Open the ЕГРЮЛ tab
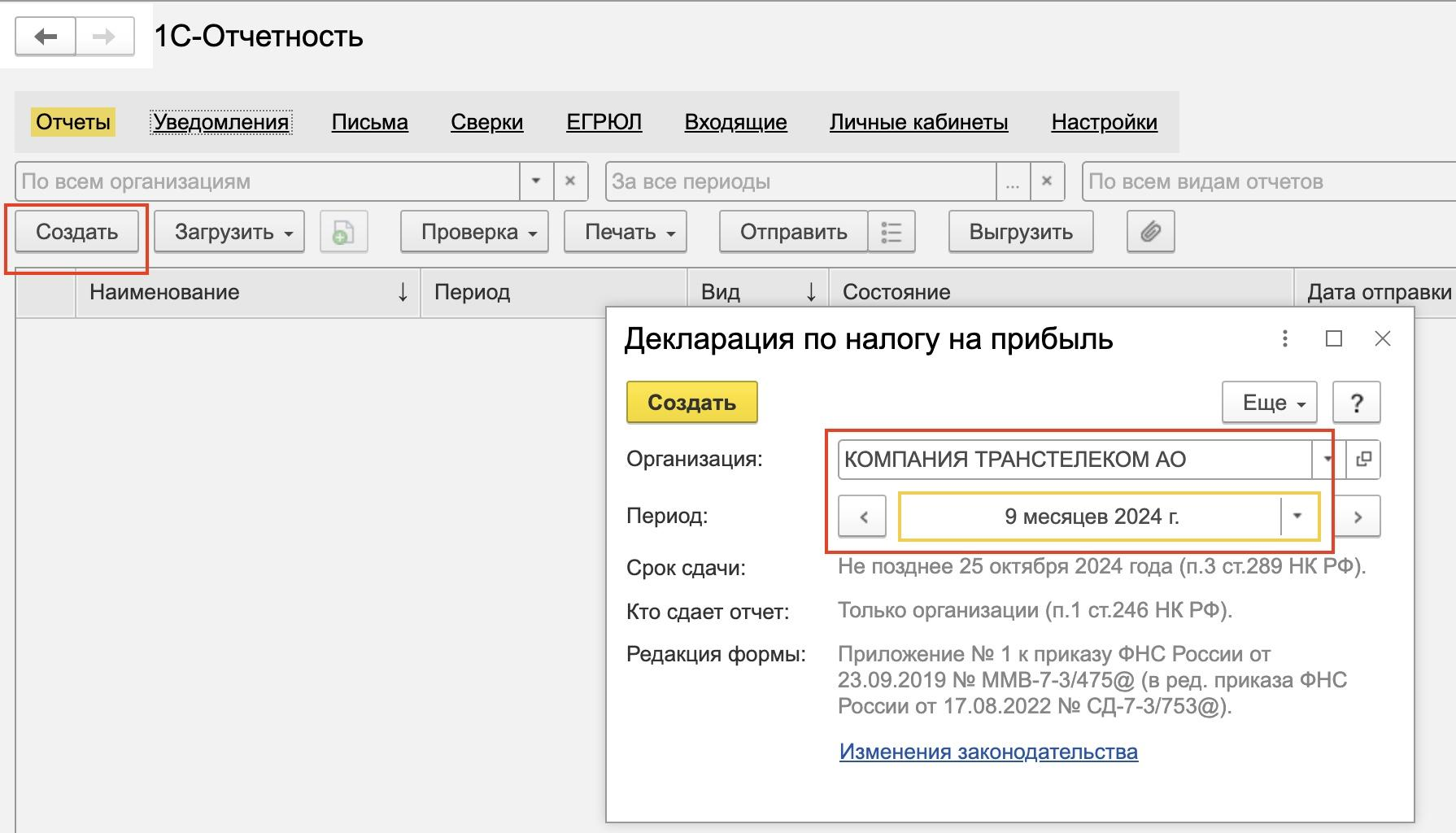This screenshot has height=833, width=1456. point(604,122)
